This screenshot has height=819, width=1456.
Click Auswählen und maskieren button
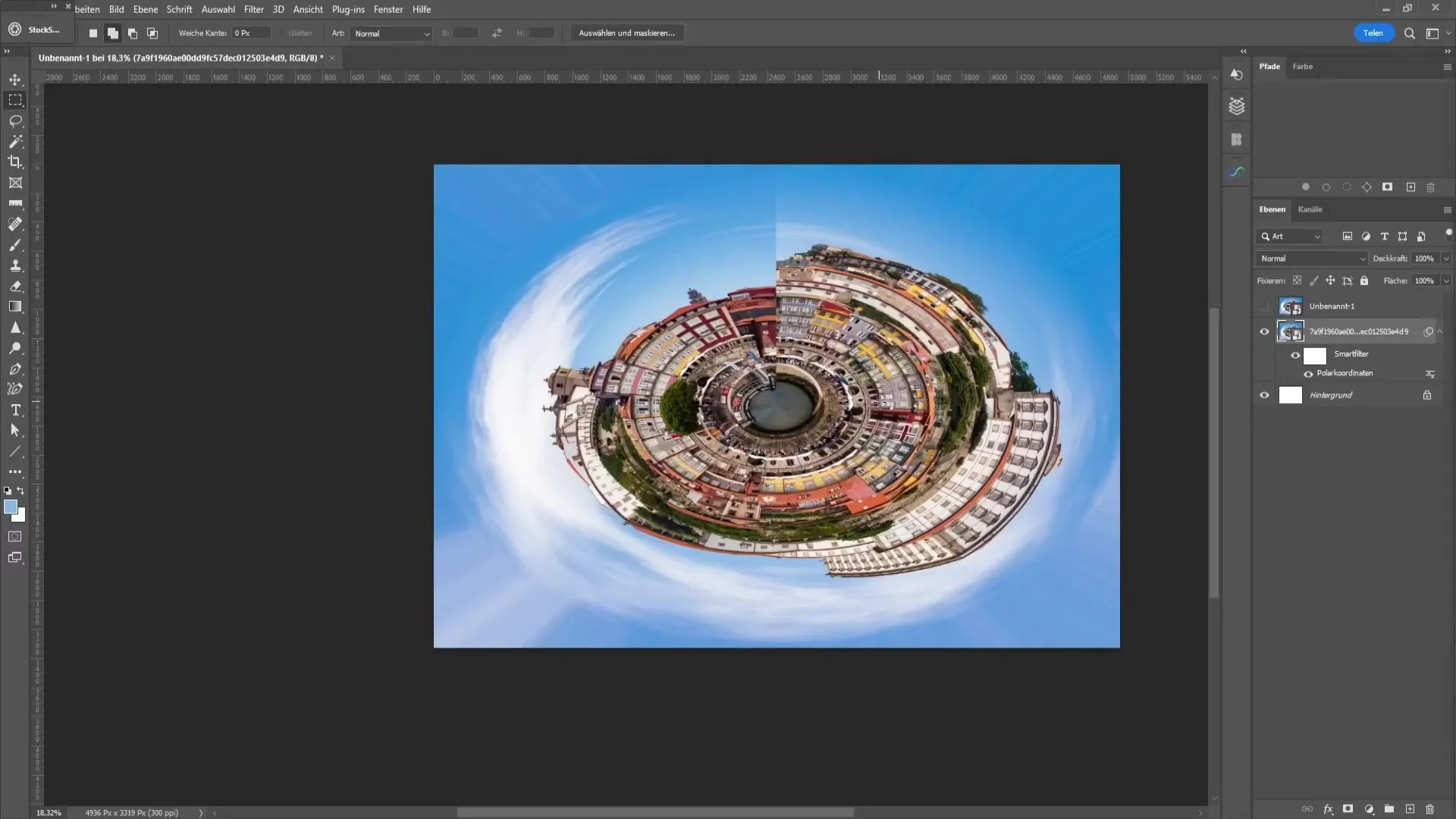coord(626,32)
